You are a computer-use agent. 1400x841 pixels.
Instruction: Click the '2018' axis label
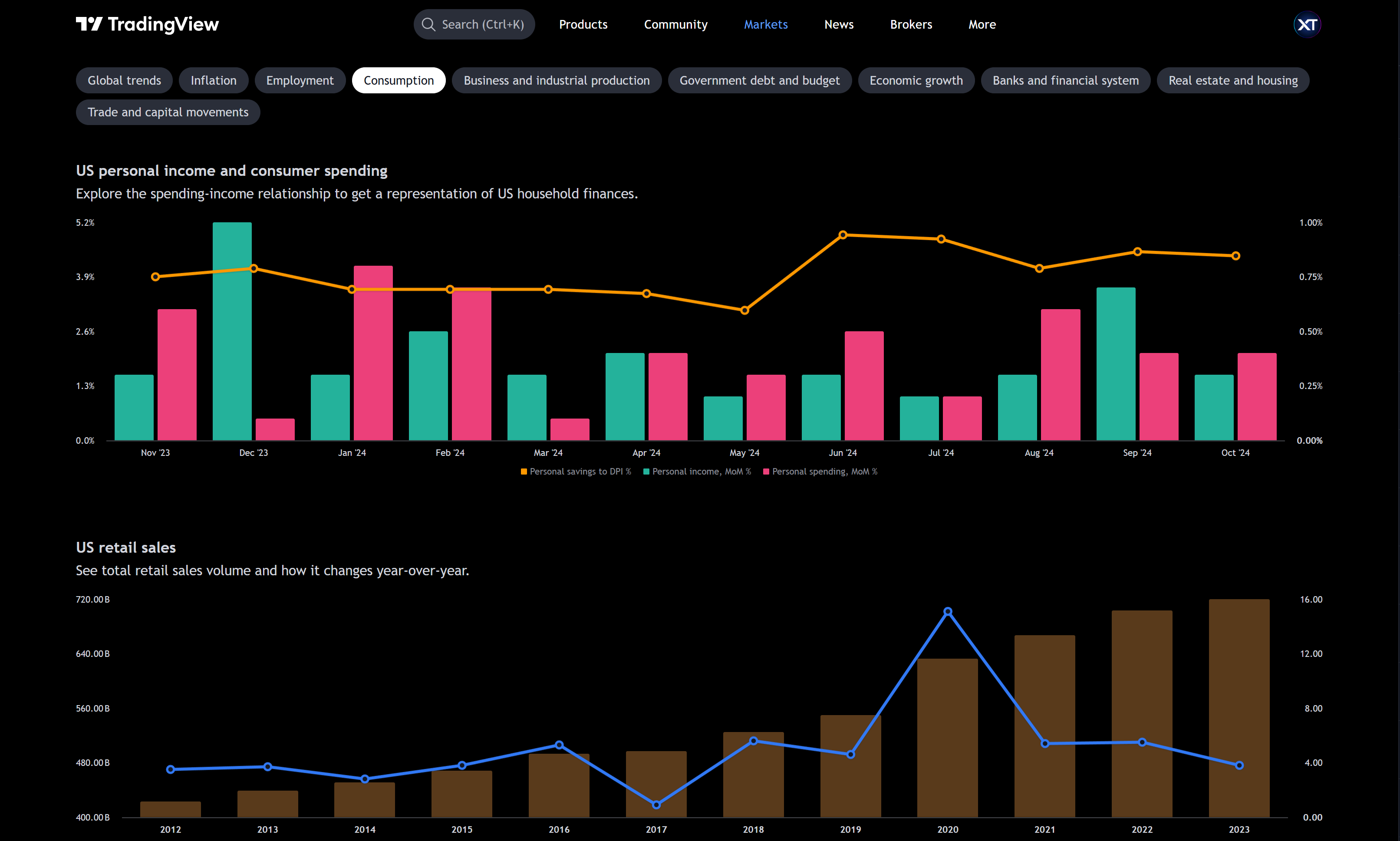pos(753,830)
